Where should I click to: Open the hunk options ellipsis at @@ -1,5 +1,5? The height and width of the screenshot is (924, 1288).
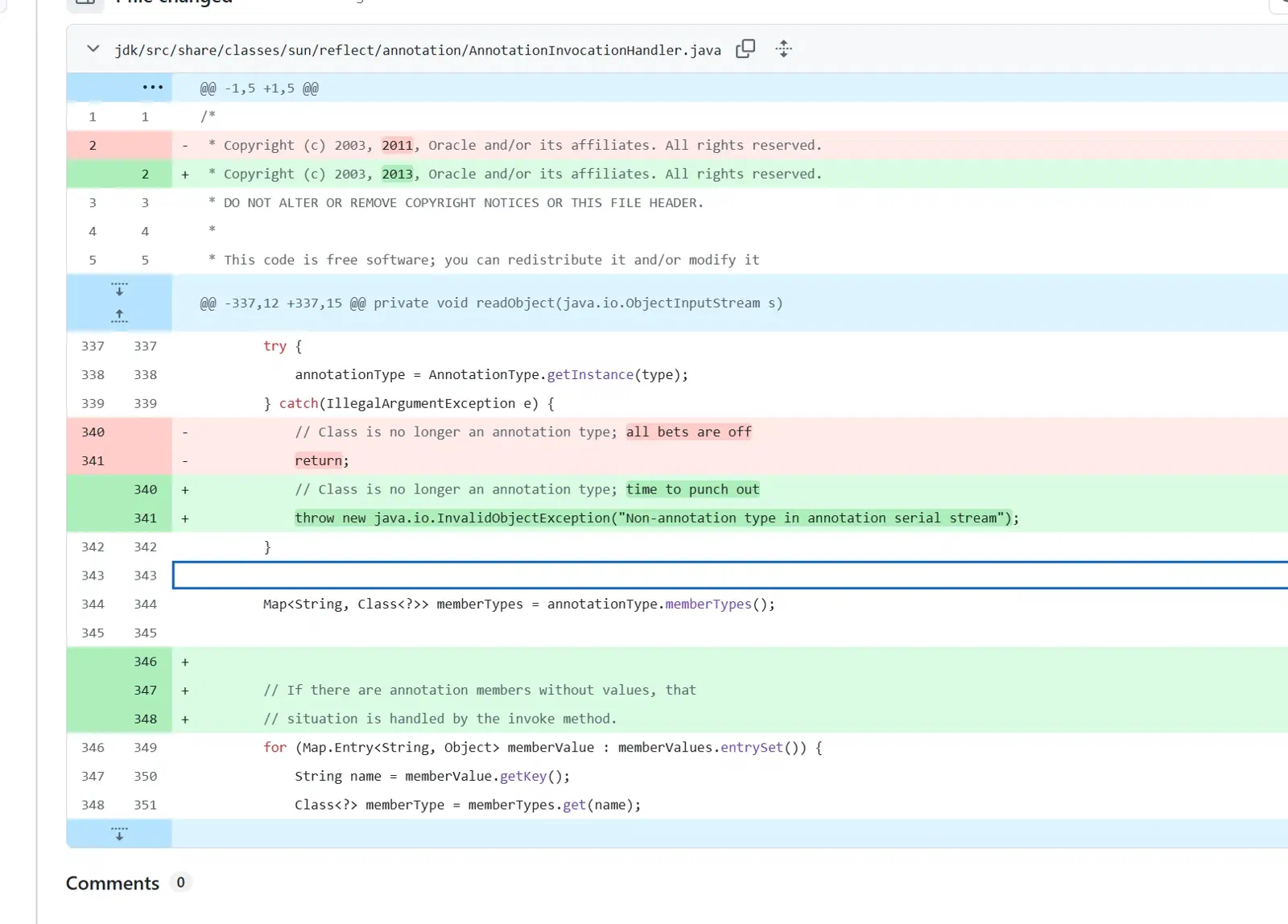click(x=152, y=87)
